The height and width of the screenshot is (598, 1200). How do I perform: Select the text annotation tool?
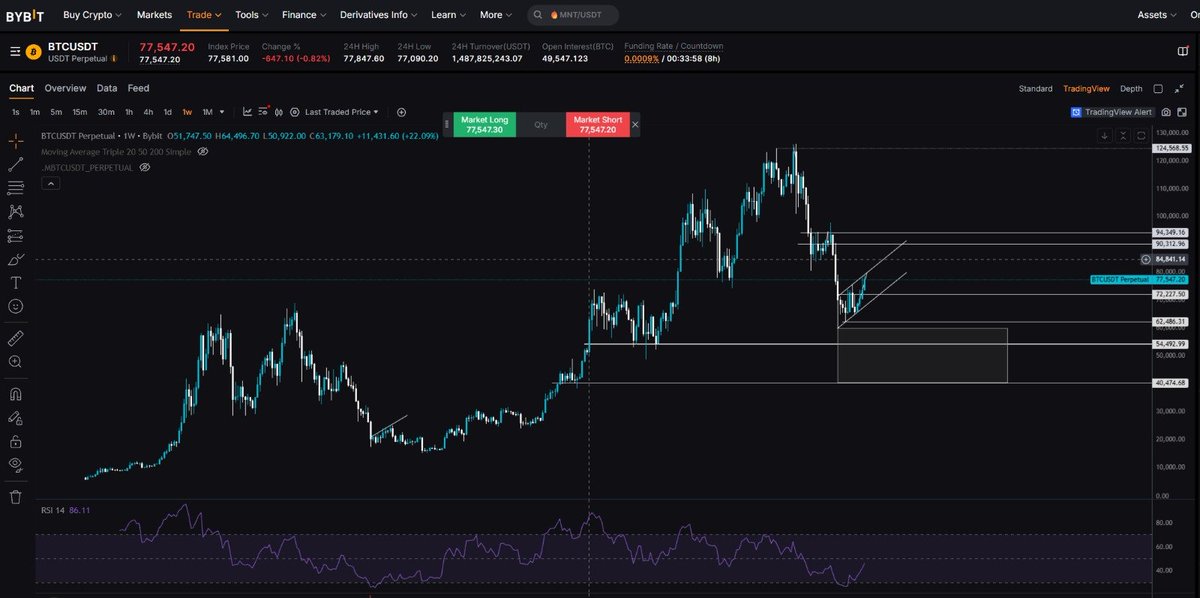(x=16, y=283)
